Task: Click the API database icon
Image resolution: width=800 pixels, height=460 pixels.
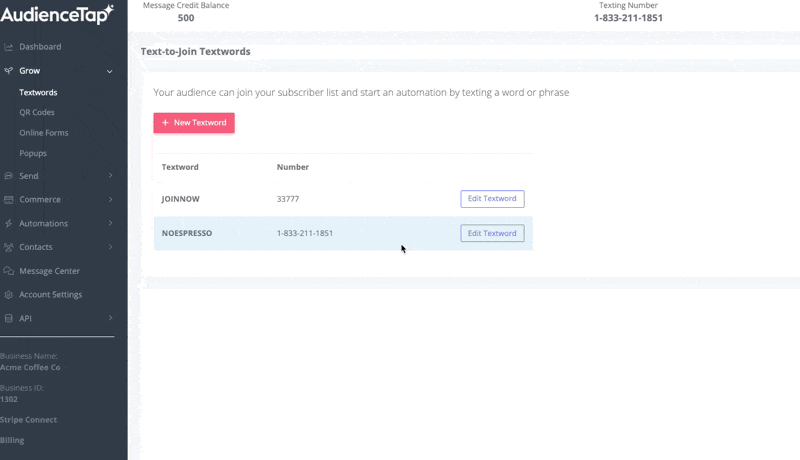Action: (8, 318)
